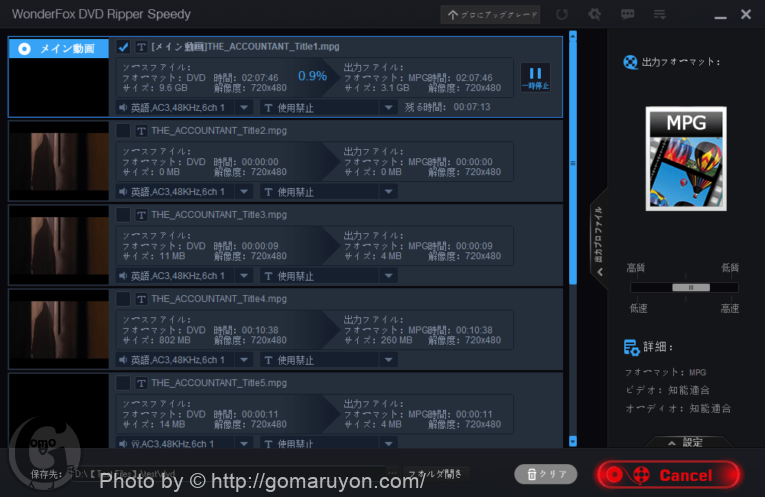Uncheck the checkbox for THE_ACCOUNTANT_Title1.mpg
This screenshot has height=497, width=765.
123,47
